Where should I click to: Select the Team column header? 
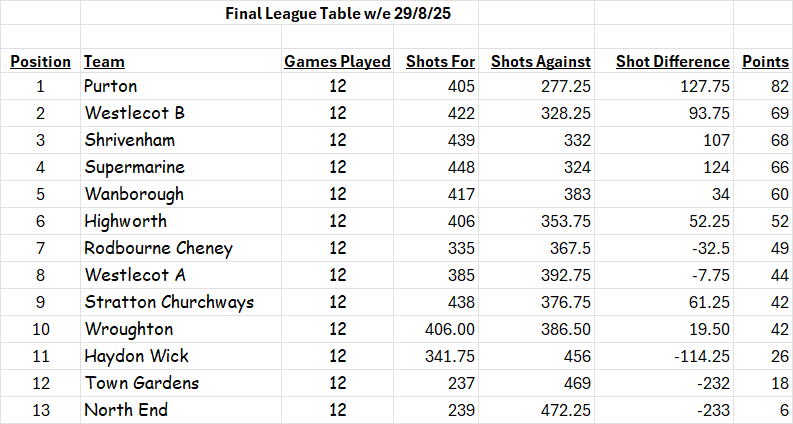104,62
